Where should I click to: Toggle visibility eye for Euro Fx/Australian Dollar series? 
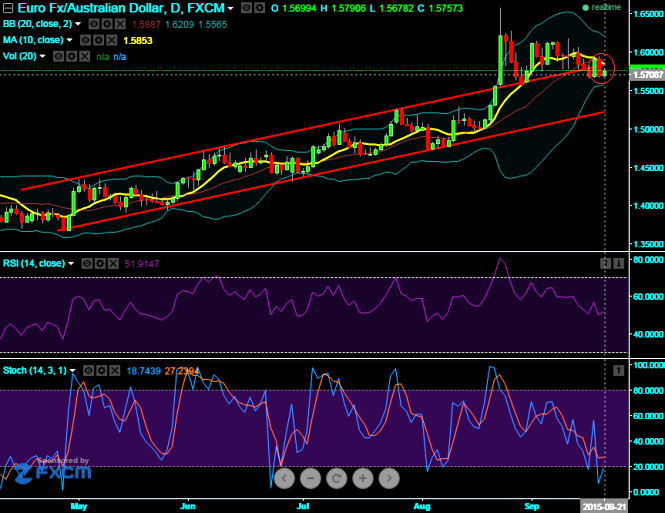pyautogui.click(x=246, y=8)
